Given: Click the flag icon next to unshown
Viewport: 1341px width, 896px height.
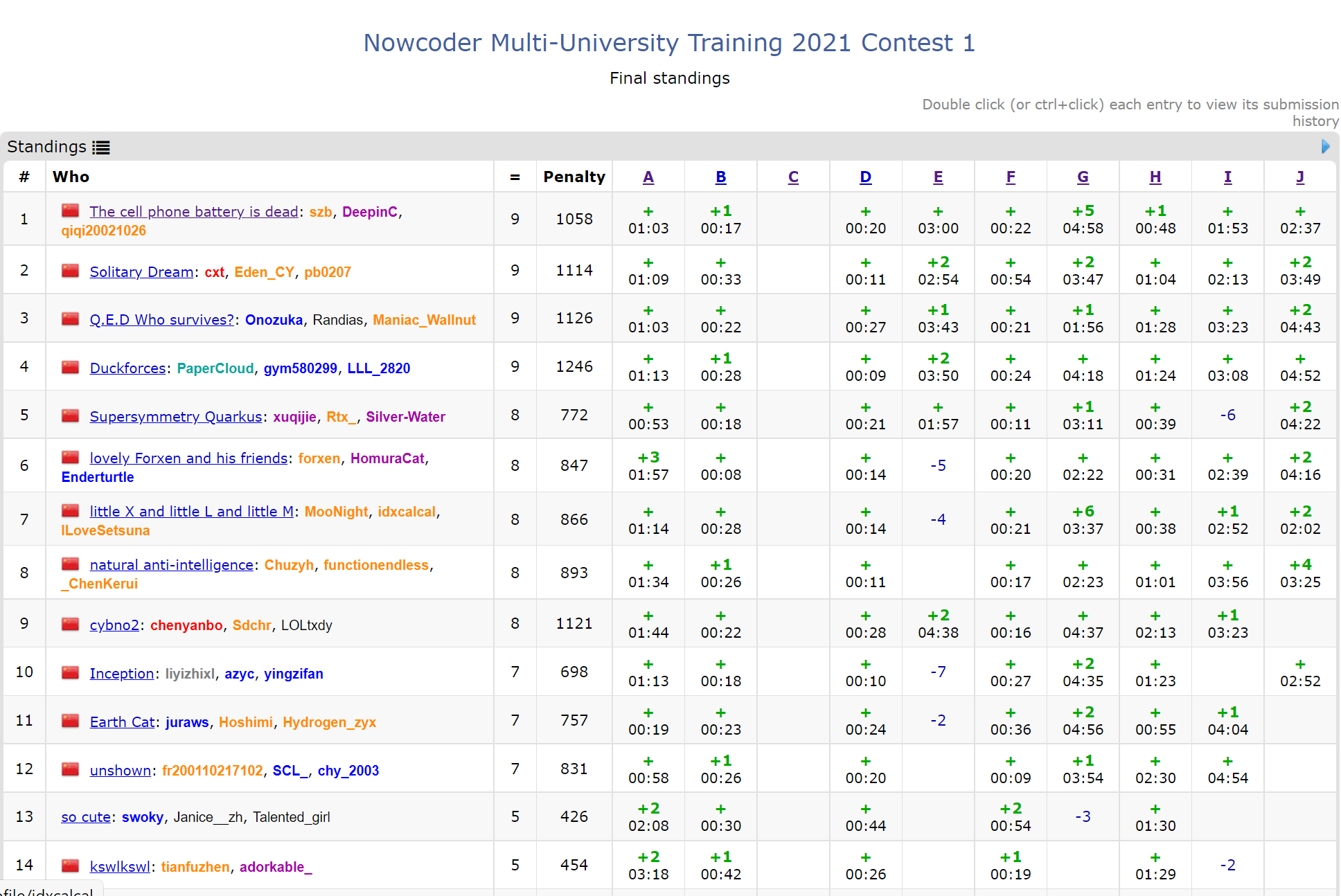Looking at the screenshot, I should (x=70, y=769).
